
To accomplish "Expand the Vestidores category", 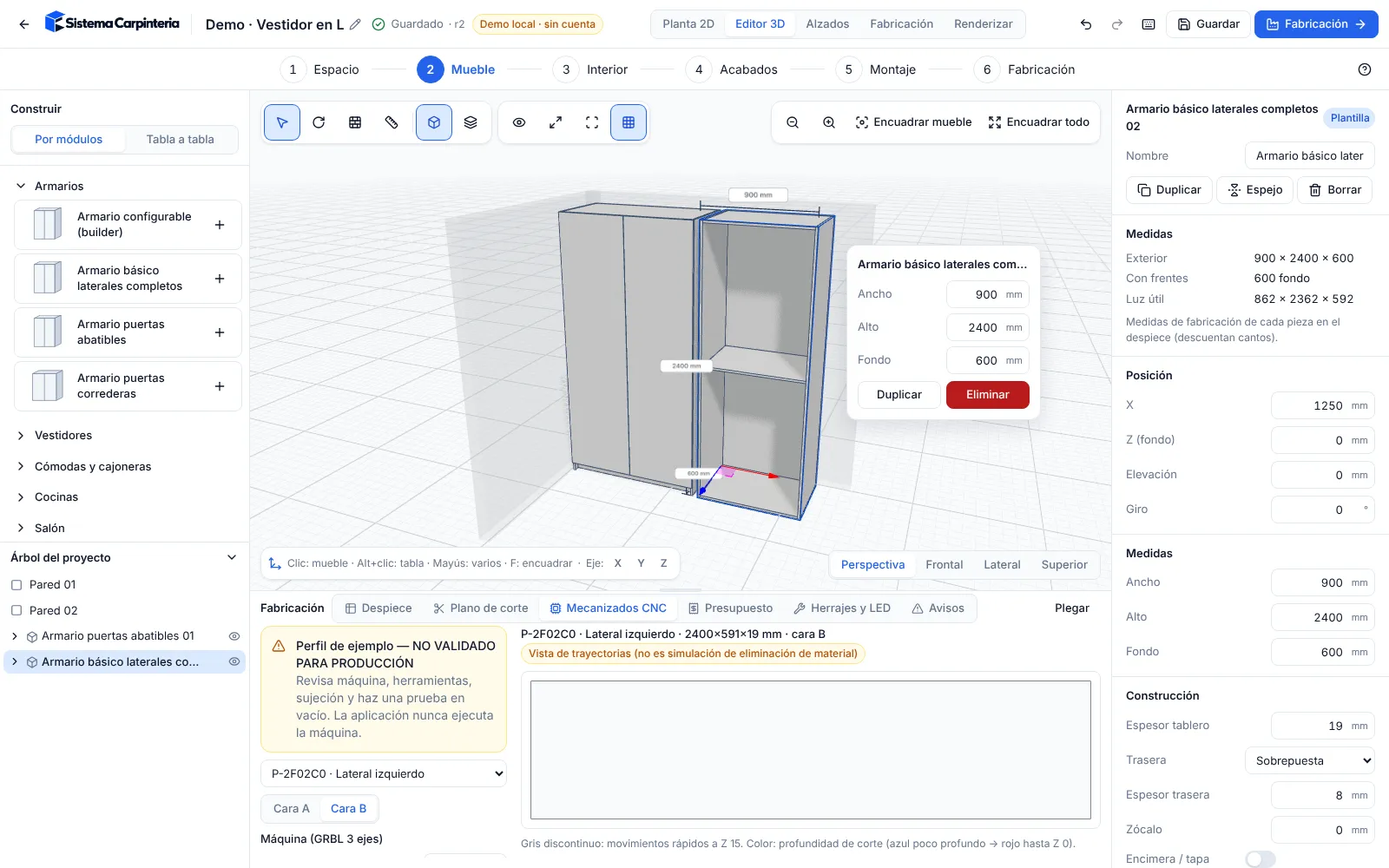I will (x=21, y=436).
